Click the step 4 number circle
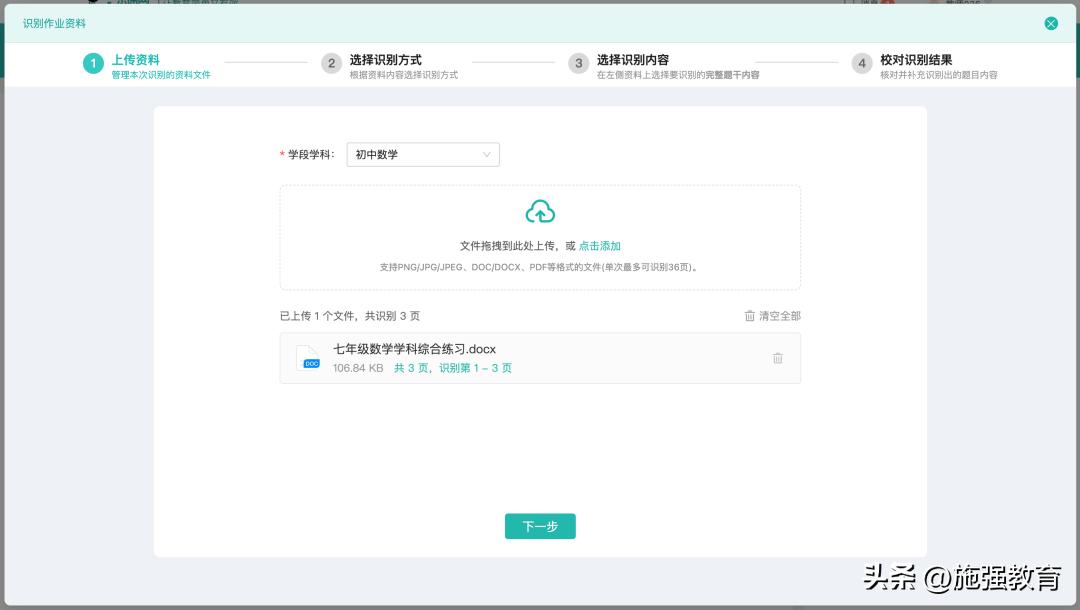The width and height of the screenshot is (1080, 610). pos(862,63)
